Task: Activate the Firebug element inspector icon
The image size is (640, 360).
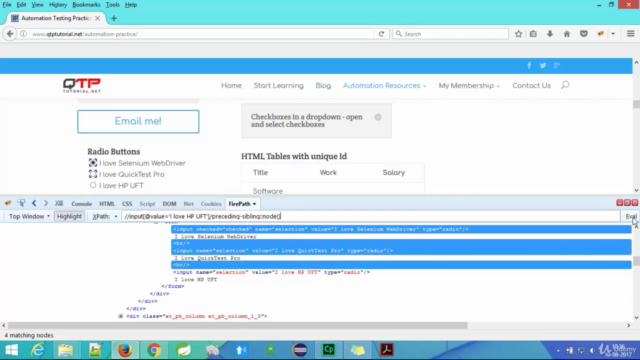Action: click(x=21, y=203)
